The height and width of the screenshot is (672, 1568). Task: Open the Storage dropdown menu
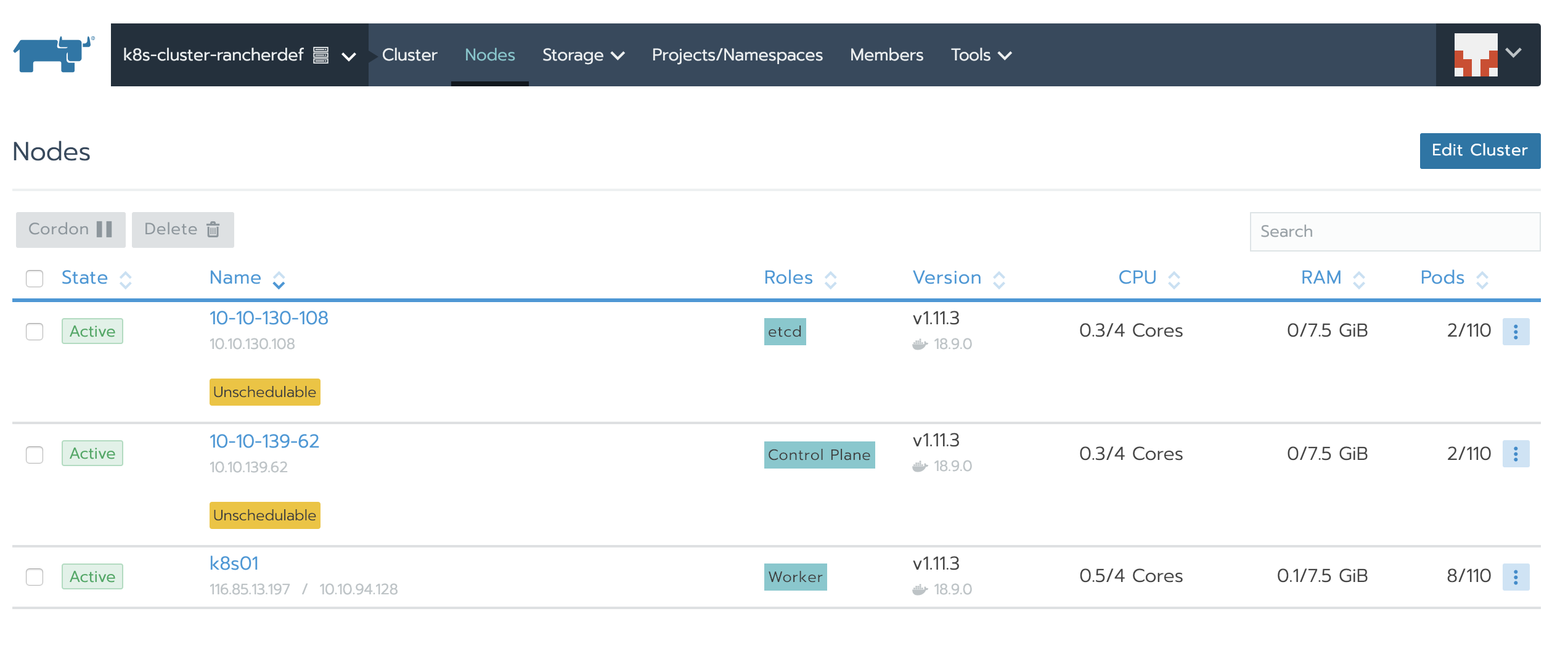point(583,55)
